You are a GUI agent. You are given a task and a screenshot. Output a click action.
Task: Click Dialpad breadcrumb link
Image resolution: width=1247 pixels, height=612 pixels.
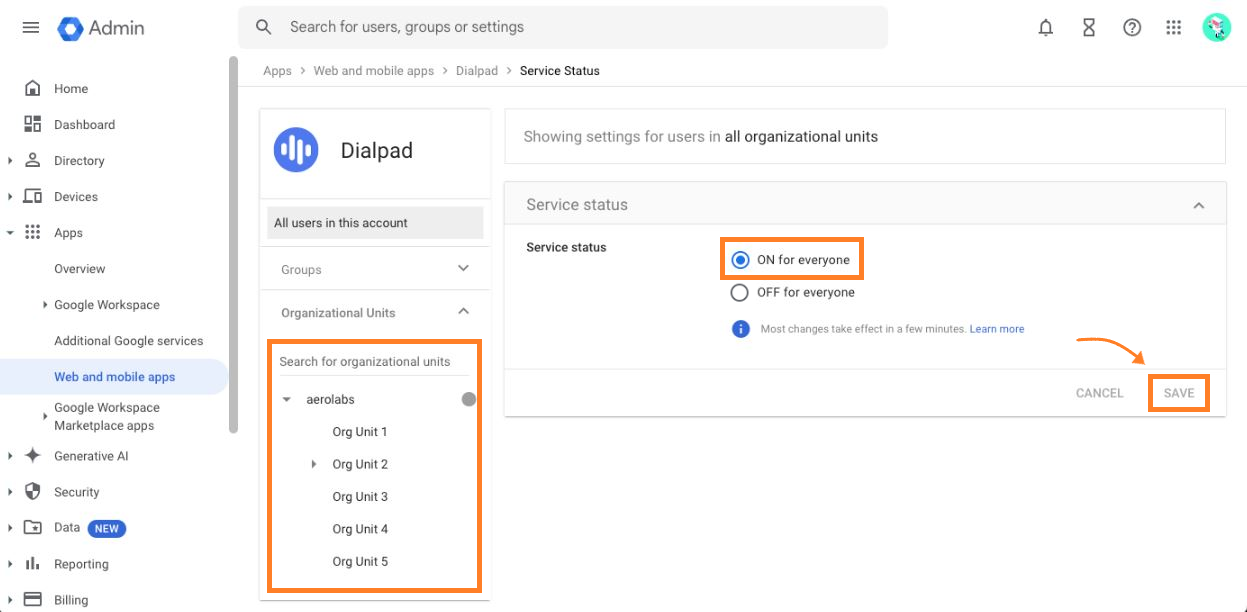tap(477, 71)
